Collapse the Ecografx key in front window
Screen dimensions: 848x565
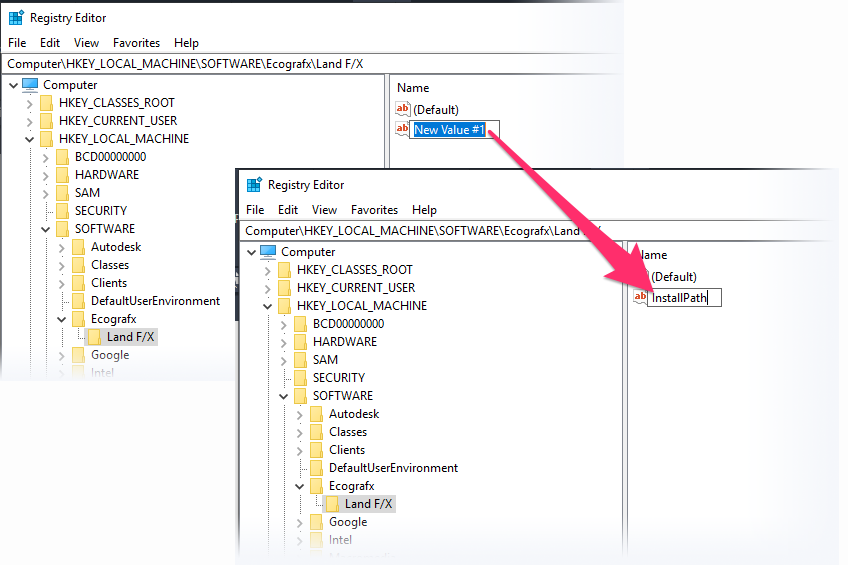[x=299, y=486]
